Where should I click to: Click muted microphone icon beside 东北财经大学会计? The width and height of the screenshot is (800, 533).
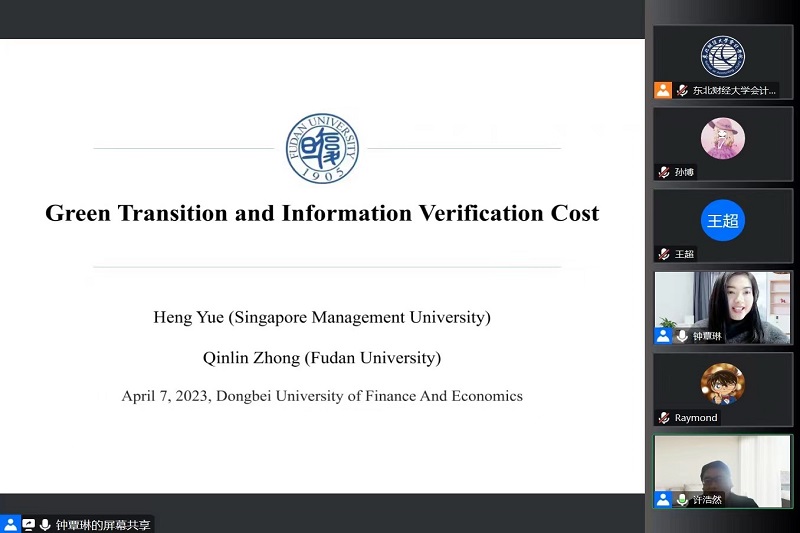click(682, 90)
